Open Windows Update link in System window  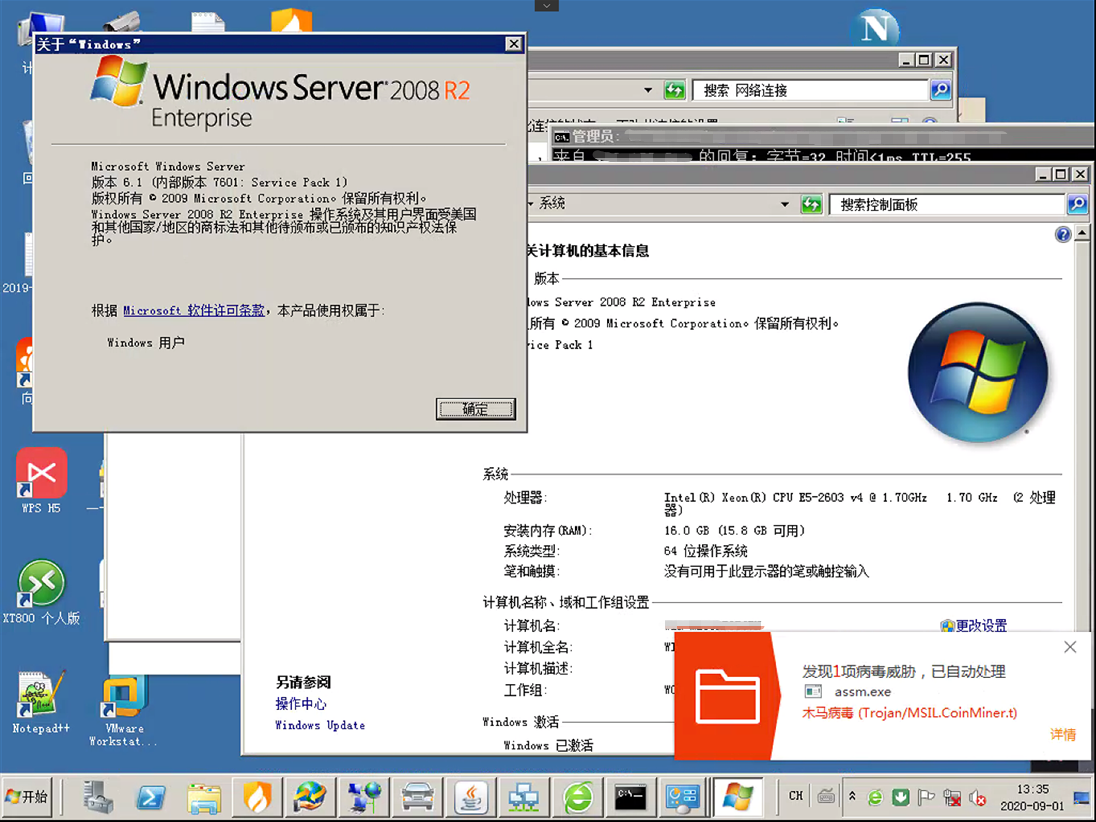320,726
